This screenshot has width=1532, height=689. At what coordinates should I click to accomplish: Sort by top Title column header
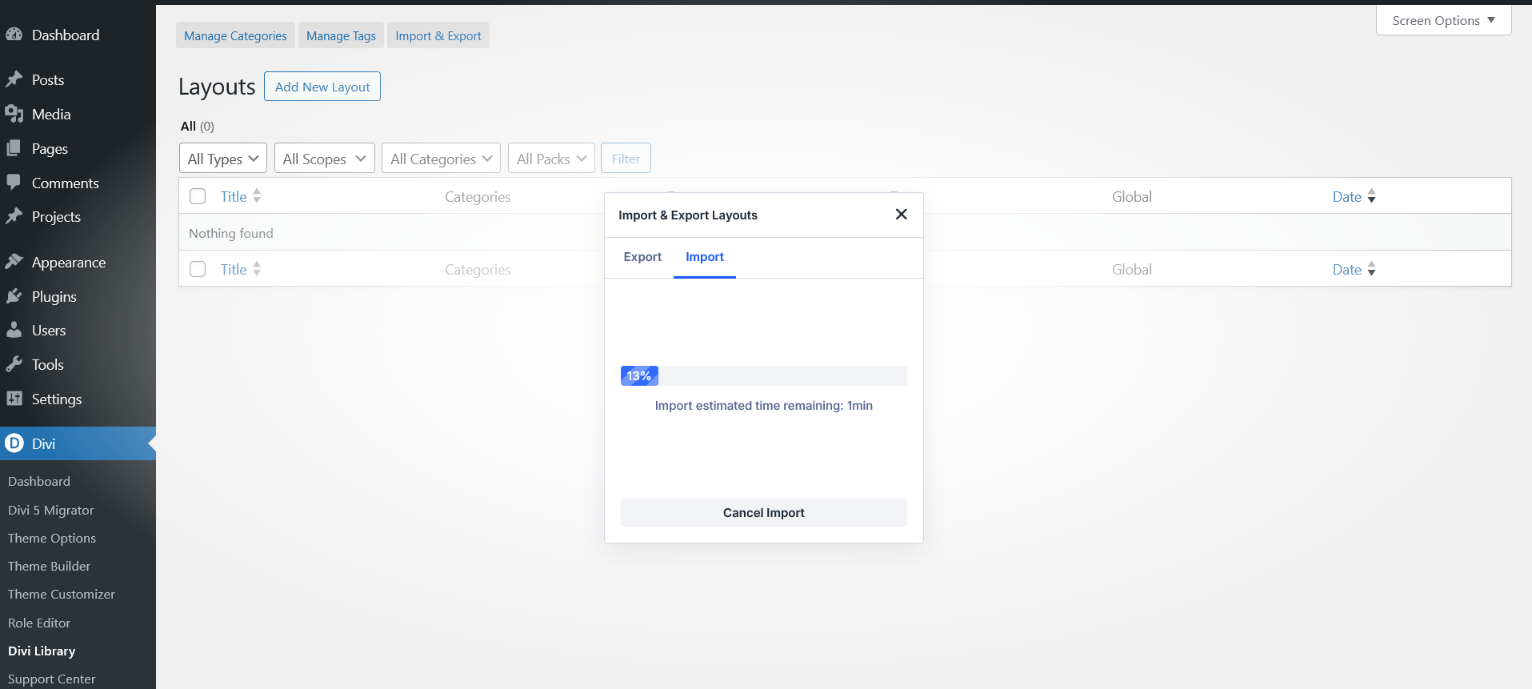point(233,196)
